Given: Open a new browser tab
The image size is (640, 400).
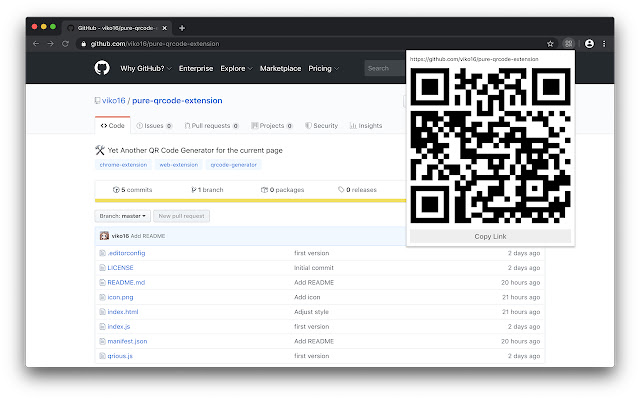Looking at the screenshot, I should [x=182, y=27].
